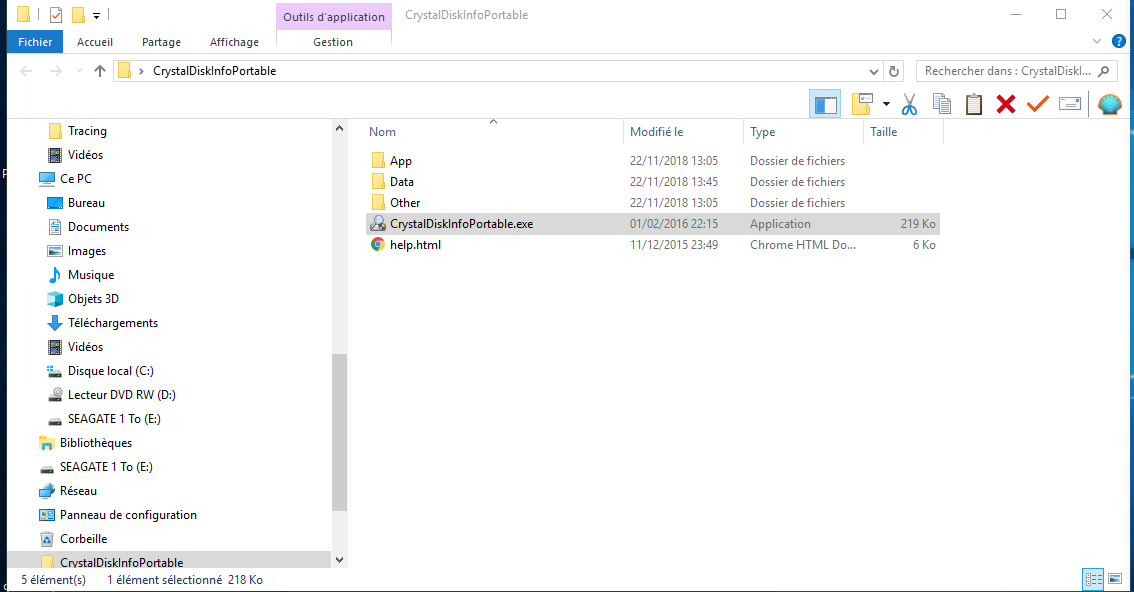Select the App folder
Screen dimensions: 1134x592
pos(401,160)
